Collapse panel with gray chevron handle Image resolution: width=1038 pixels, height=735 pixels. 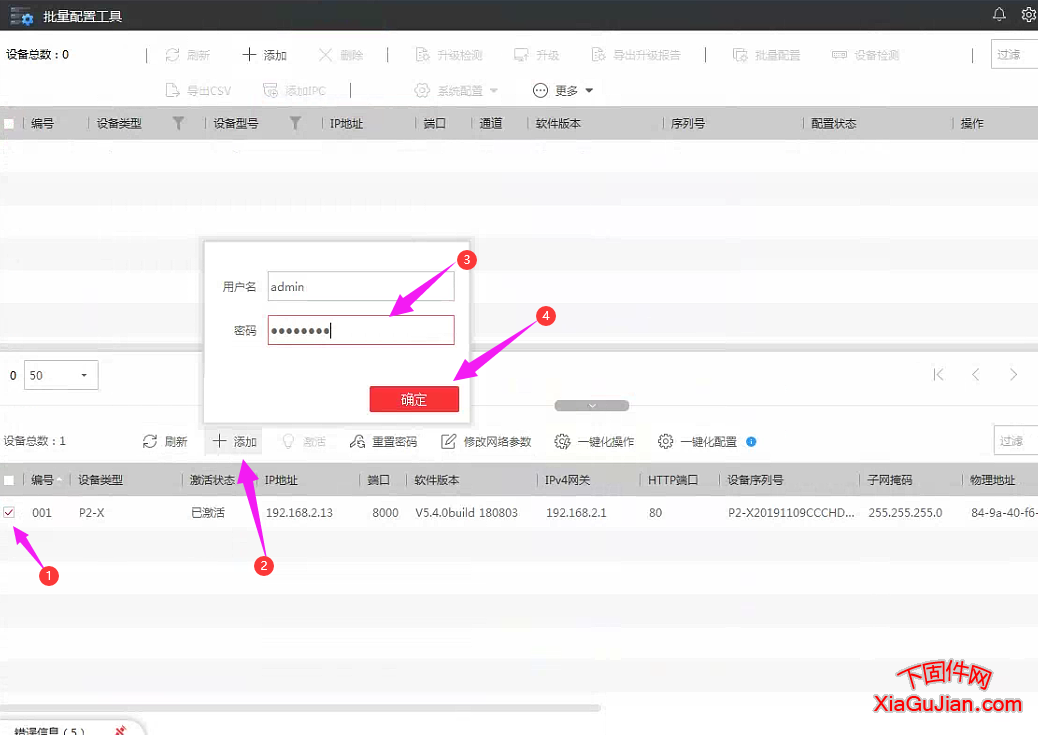pyautogui.click(x=592, y=405)
